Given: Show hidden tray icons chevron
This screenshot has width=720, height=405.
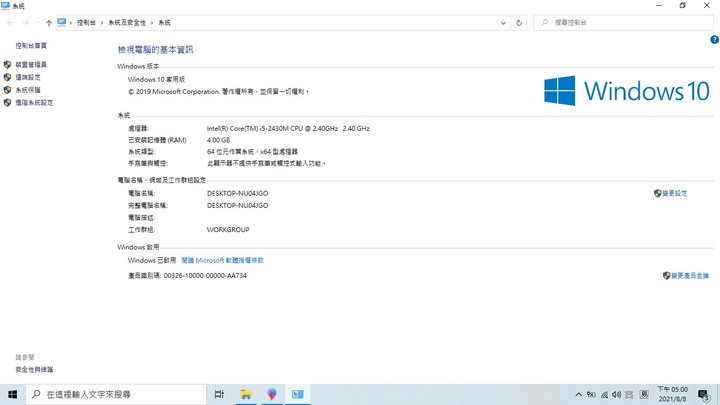Looking at the screenshot, I should [579, 394].
